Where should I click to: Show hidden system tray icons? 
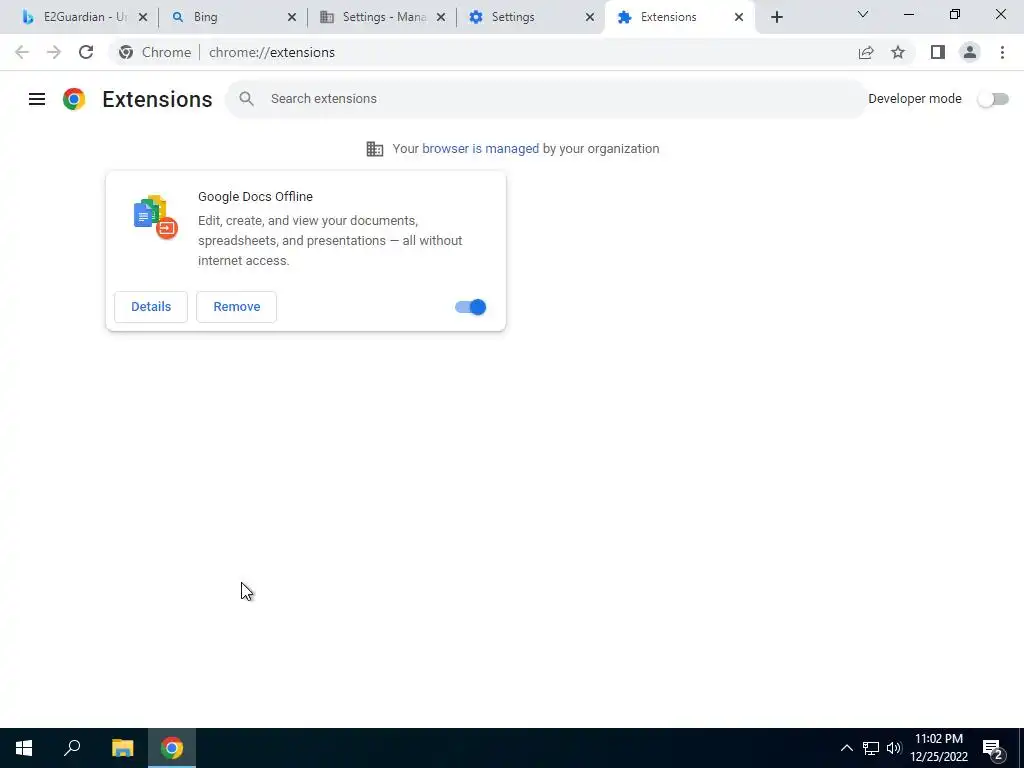(x=846, y=748)
